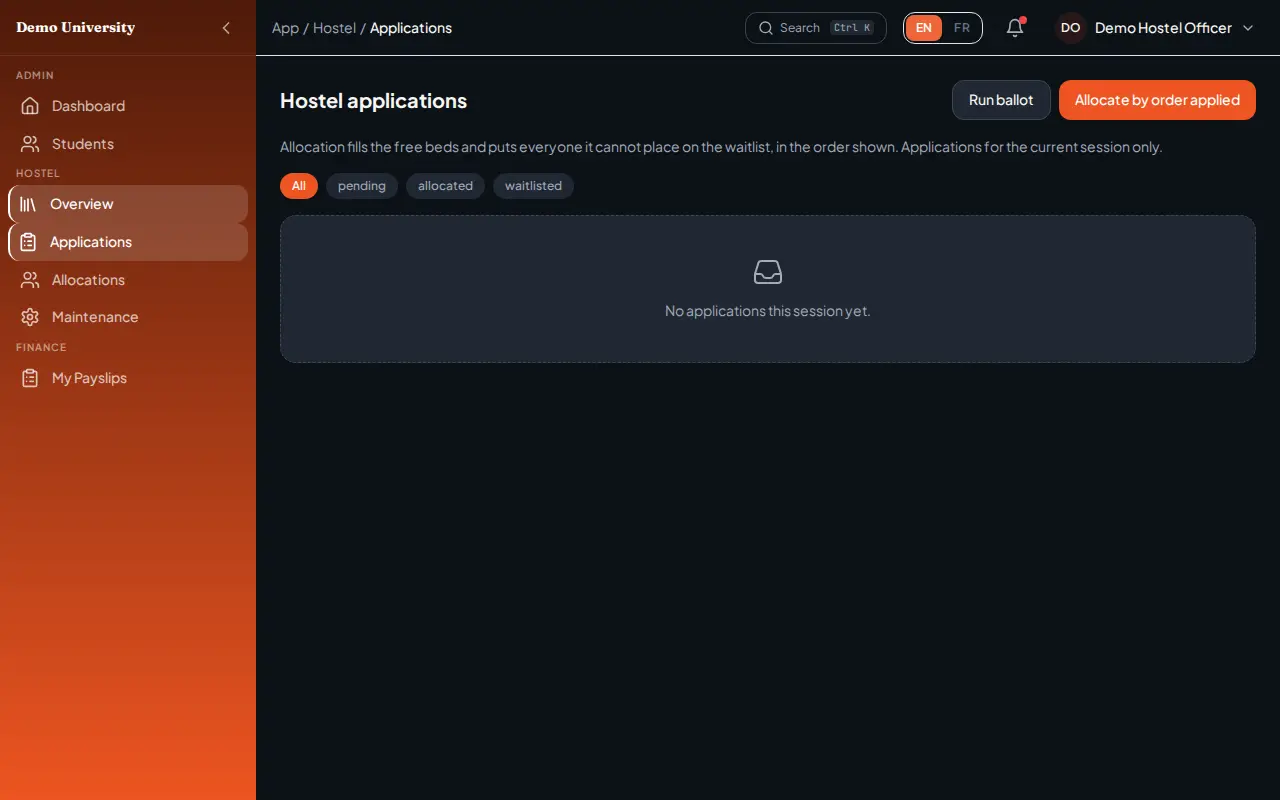This screenshot has height=800, width=1280.
Task: Select Applications in the sidebar
Action: [x=128, y=242]
